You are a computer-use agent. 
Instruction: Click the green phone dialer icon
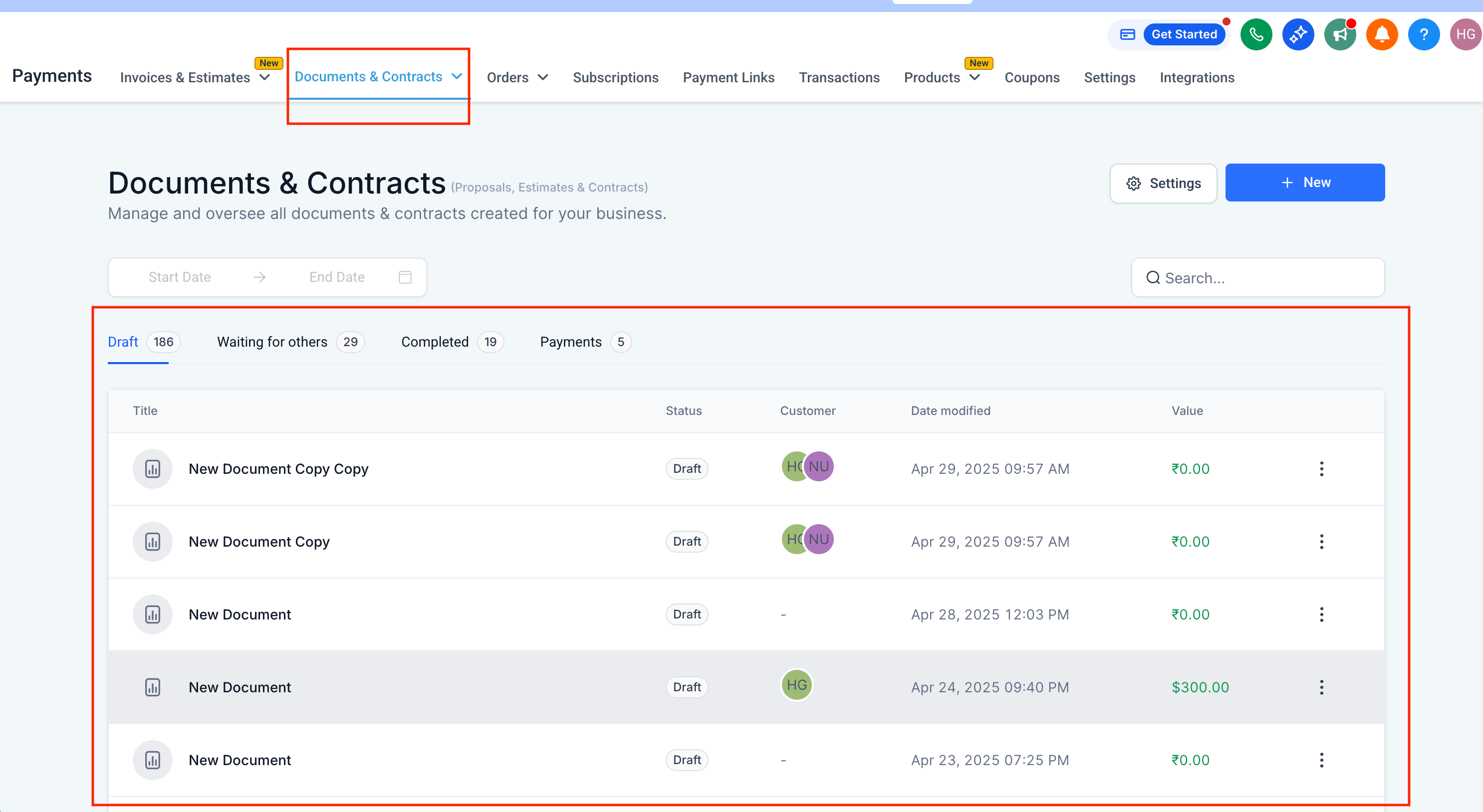[1255, 34]
